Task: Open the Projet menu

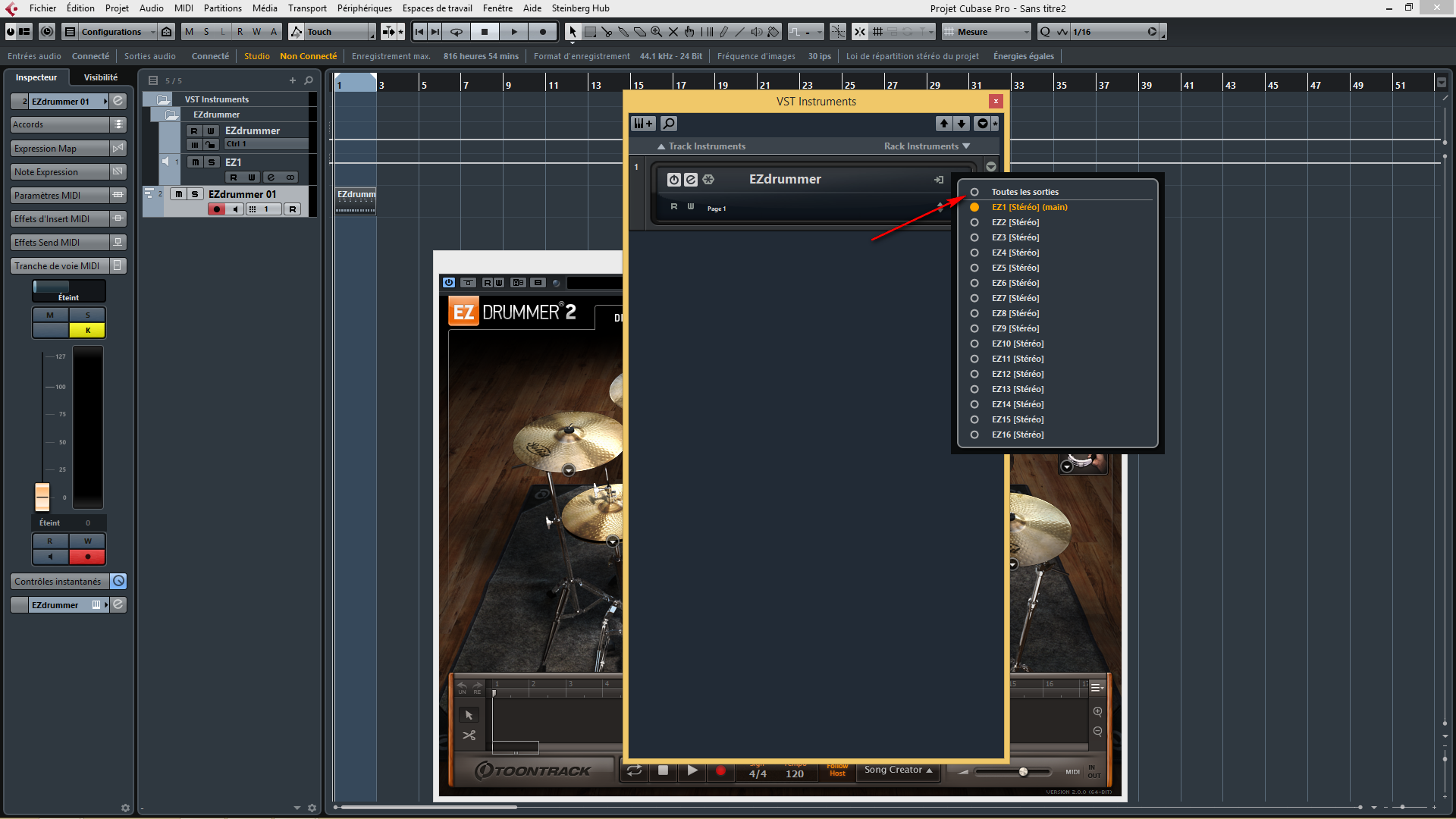Action: (x=117, y=8)
